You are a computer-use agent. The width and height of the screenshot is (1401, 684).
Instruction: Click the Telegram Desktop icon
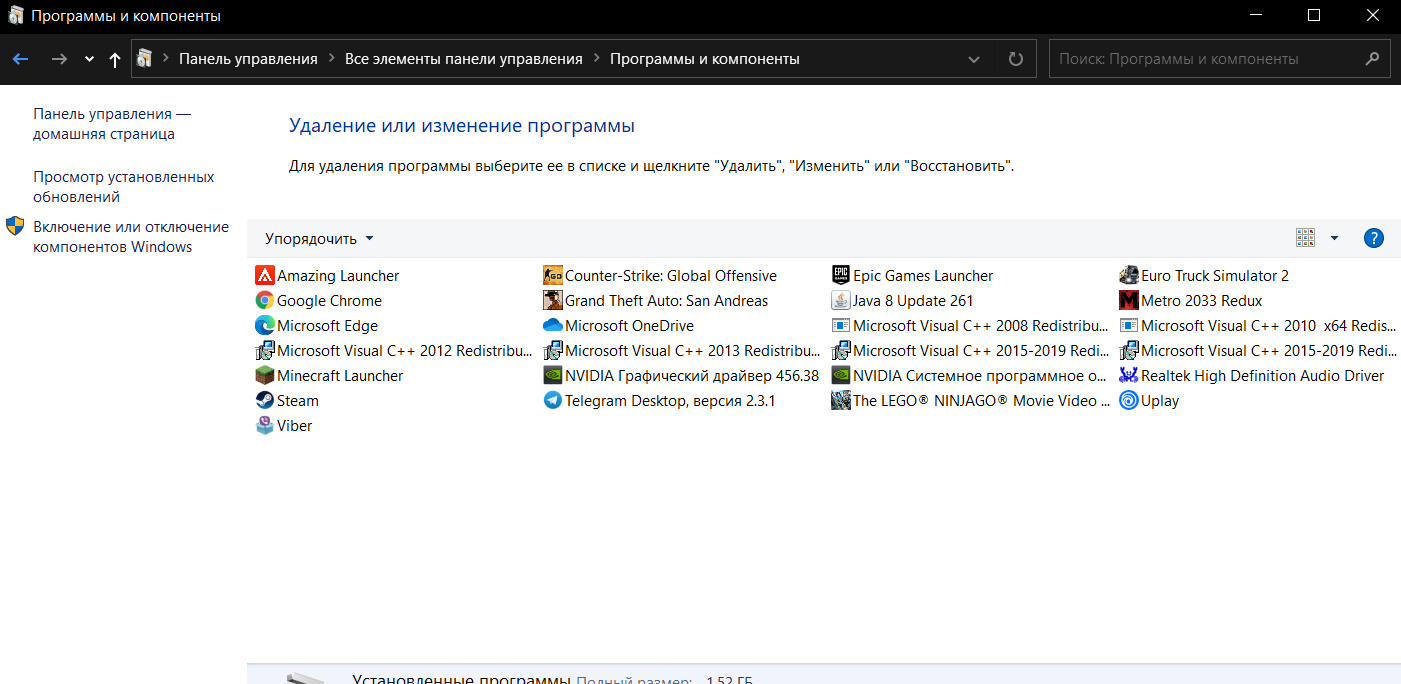click(553, 401)
